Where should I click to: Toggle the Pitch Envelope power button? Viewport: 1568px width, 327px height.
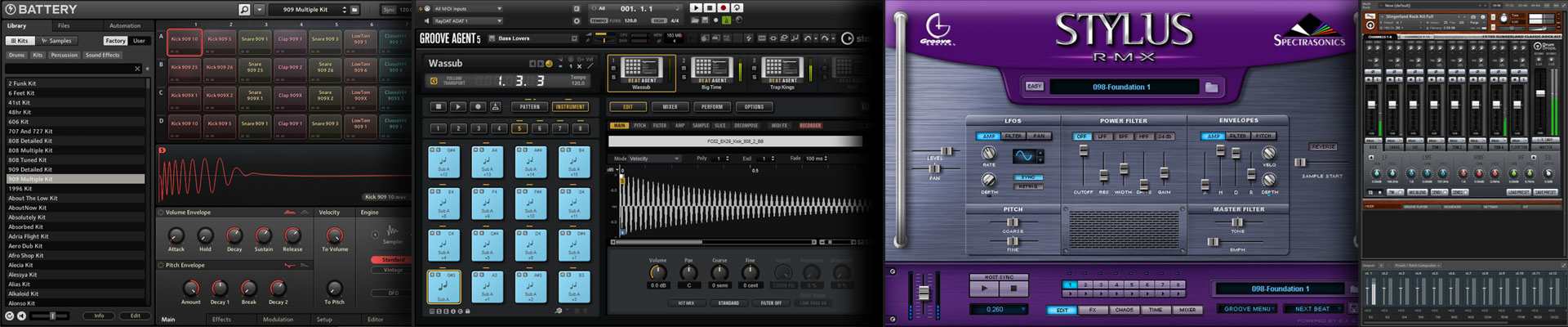pyautogui.click(x=161, y=266)
